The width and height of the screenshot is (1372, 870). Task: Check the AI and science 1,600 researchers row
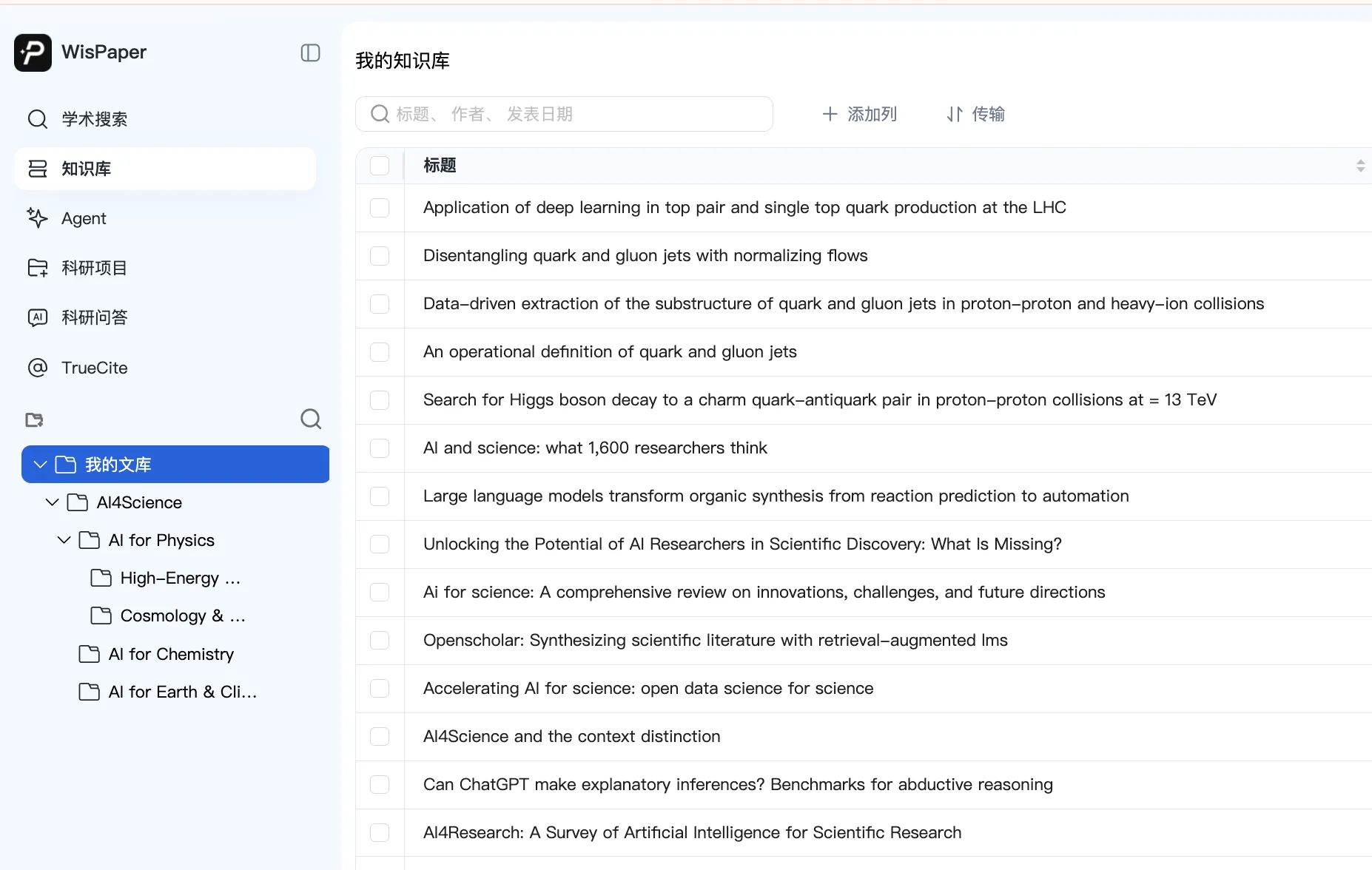[x=380, y=448]
